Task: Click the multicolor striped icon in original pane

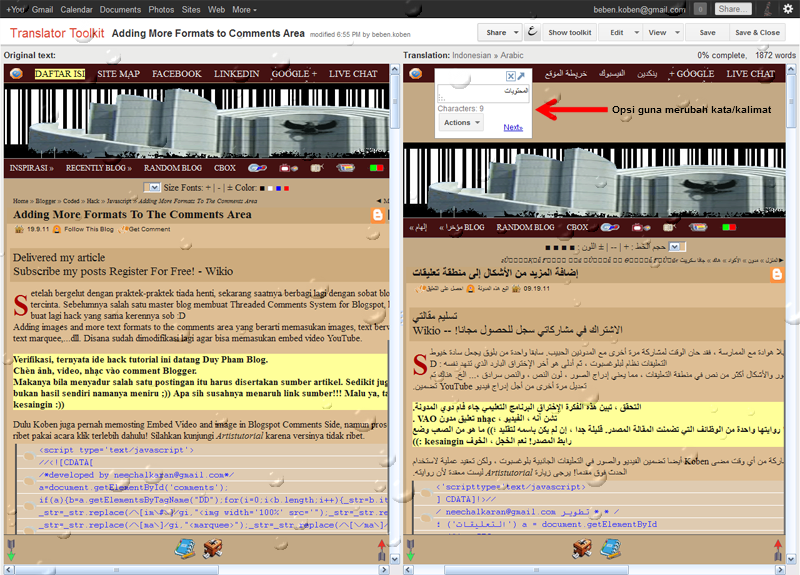Action: [x=345, y=168]
